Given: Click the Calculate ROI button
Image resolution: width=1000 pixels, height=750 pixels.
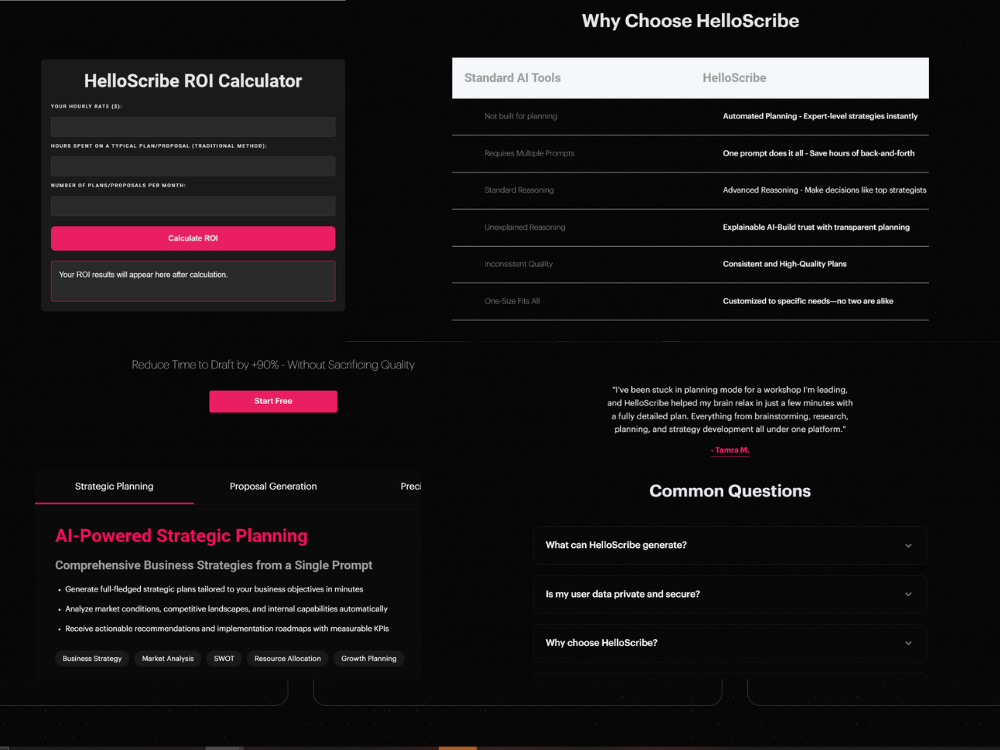Looking at the screenshot, I should 193,238.
